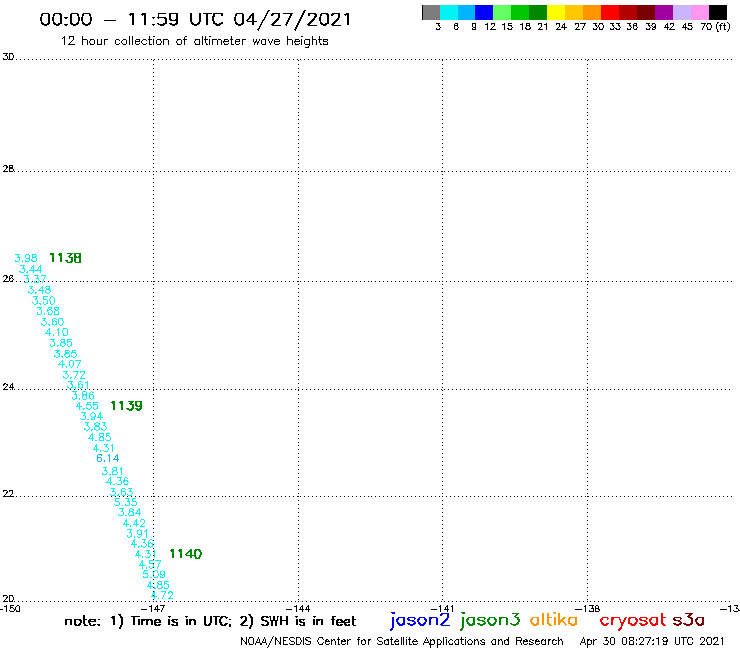Click the date range title 04/27/2021
740x650 pixels.
292,19
